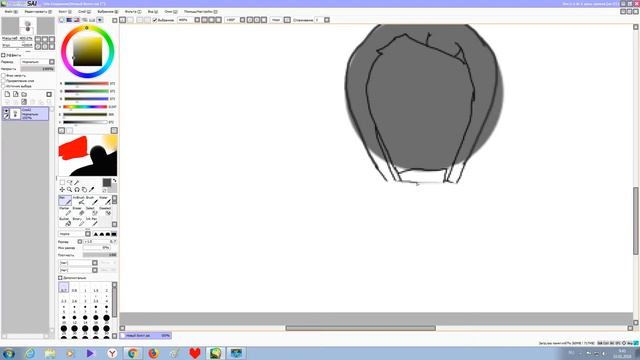
Task: Open the Редактировать menu
Action: point(38,12)
